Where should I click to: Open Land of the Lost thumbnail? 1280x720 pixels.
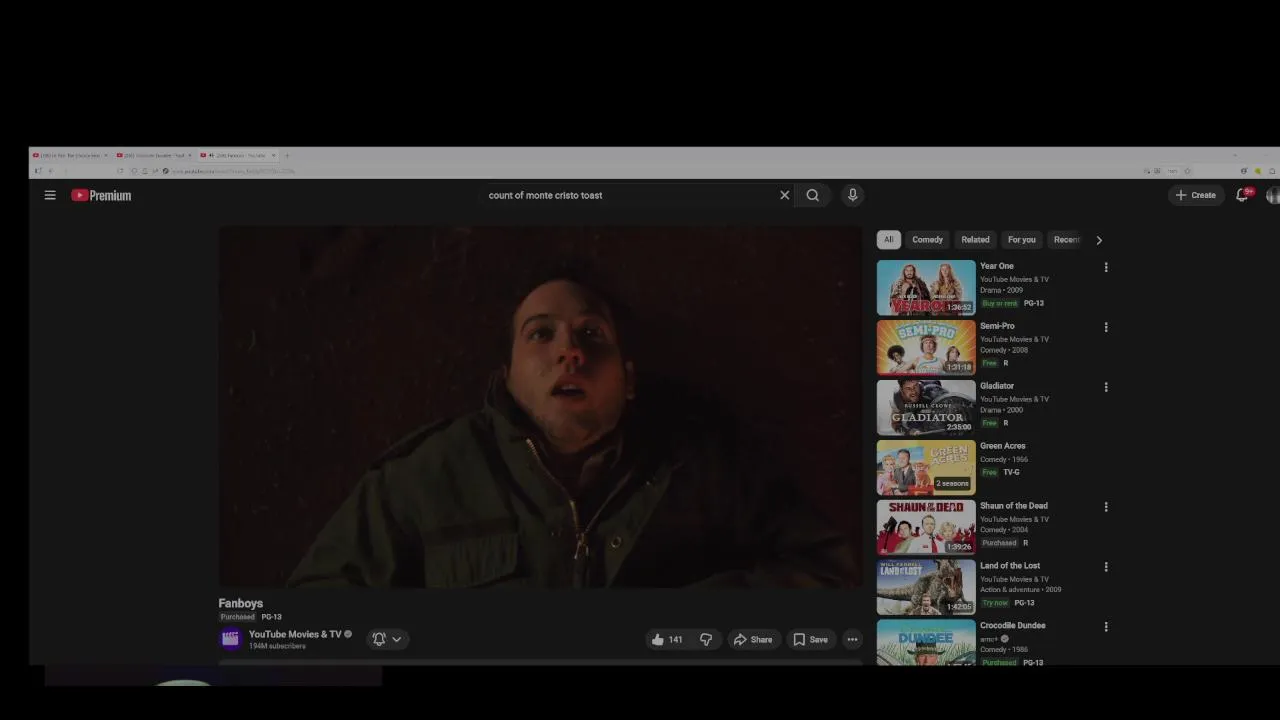926,587
